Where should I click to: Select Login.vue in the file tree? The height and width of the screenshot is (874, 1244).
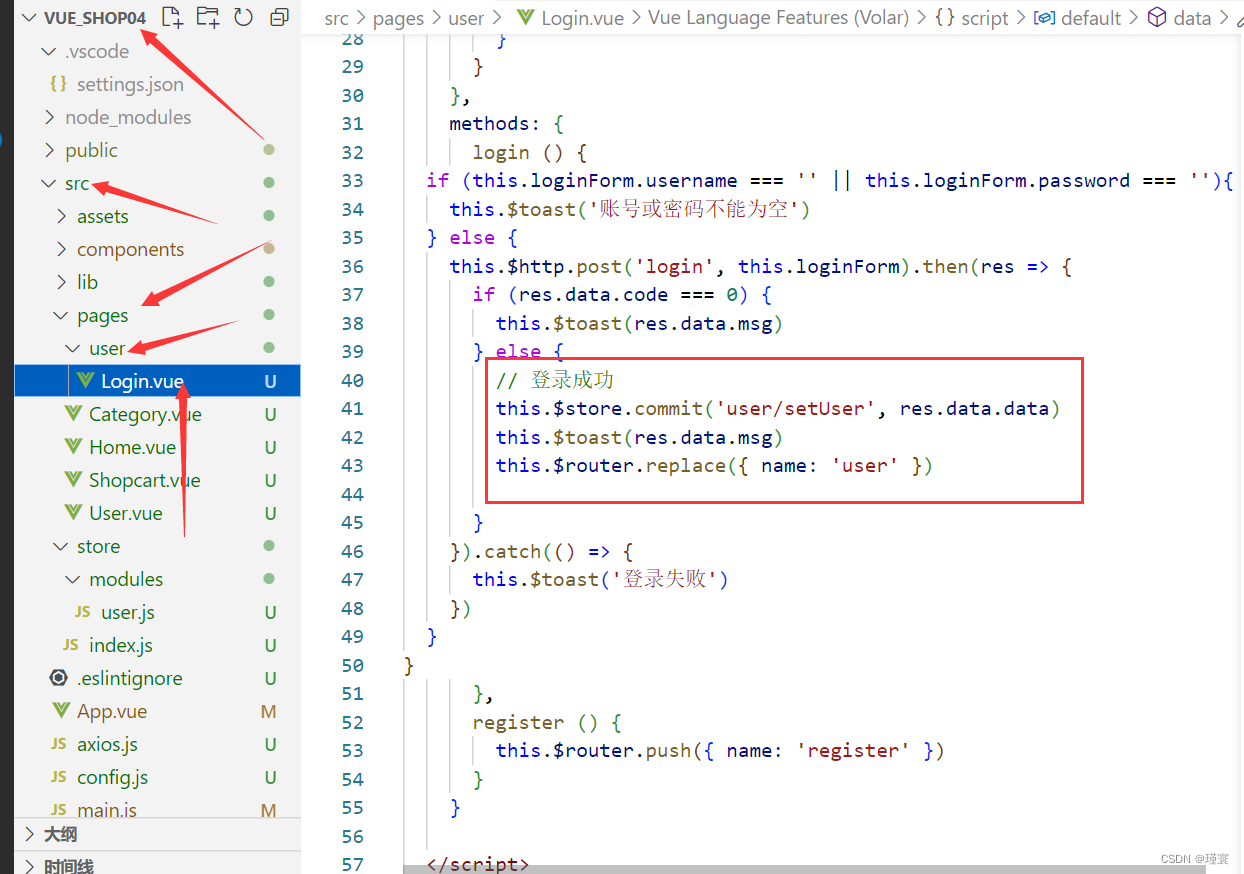157,381
